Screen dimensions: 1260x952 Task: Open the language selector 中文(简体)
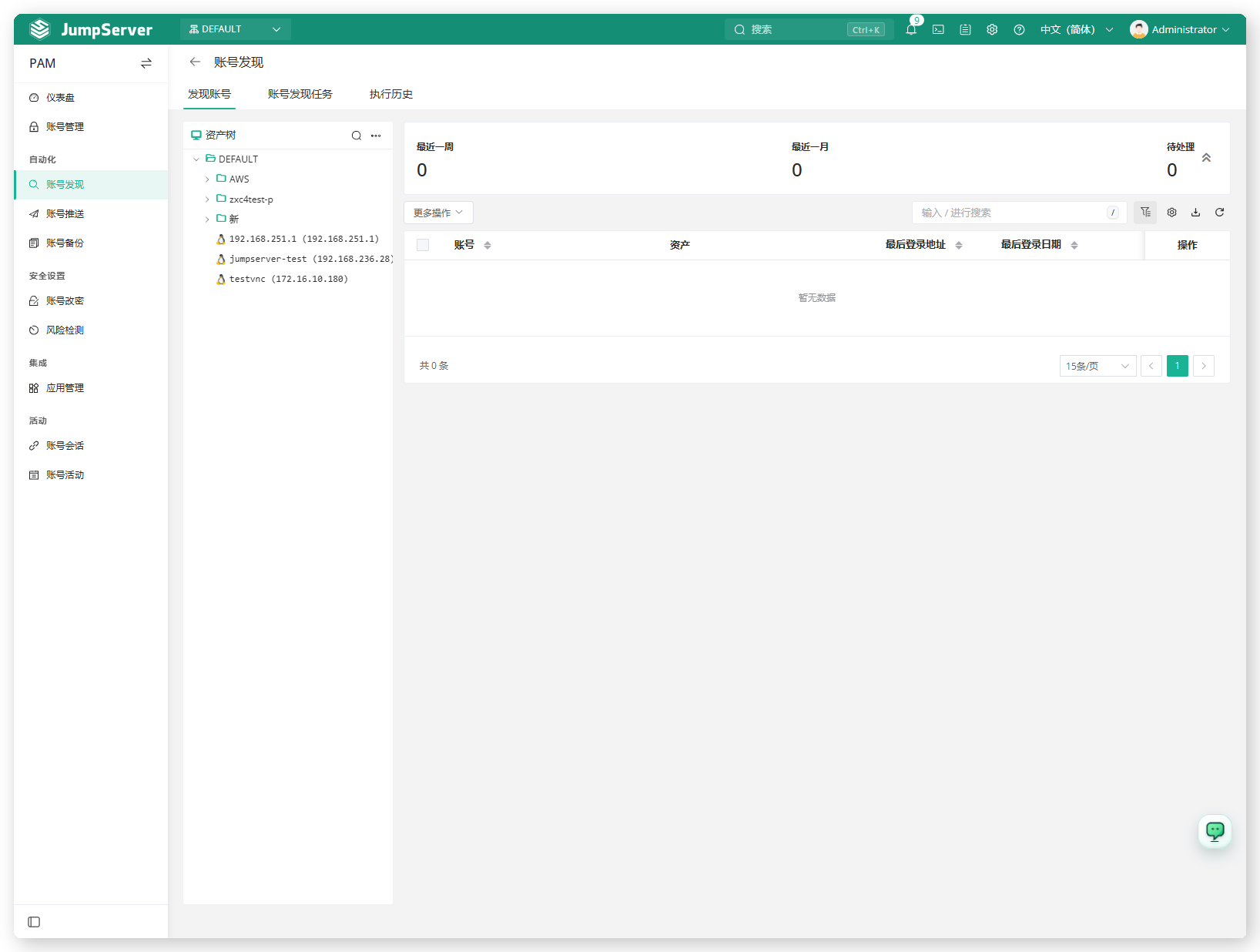pyautogui.click(x=1077, y=30)
